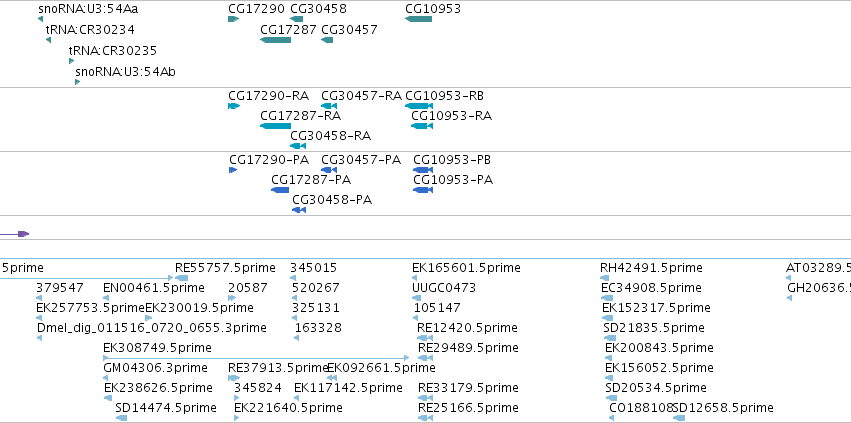851x423 pixels.
Task: Select the RH42491.5prime label
Action: pyautogui.click(x=651, y=268)
